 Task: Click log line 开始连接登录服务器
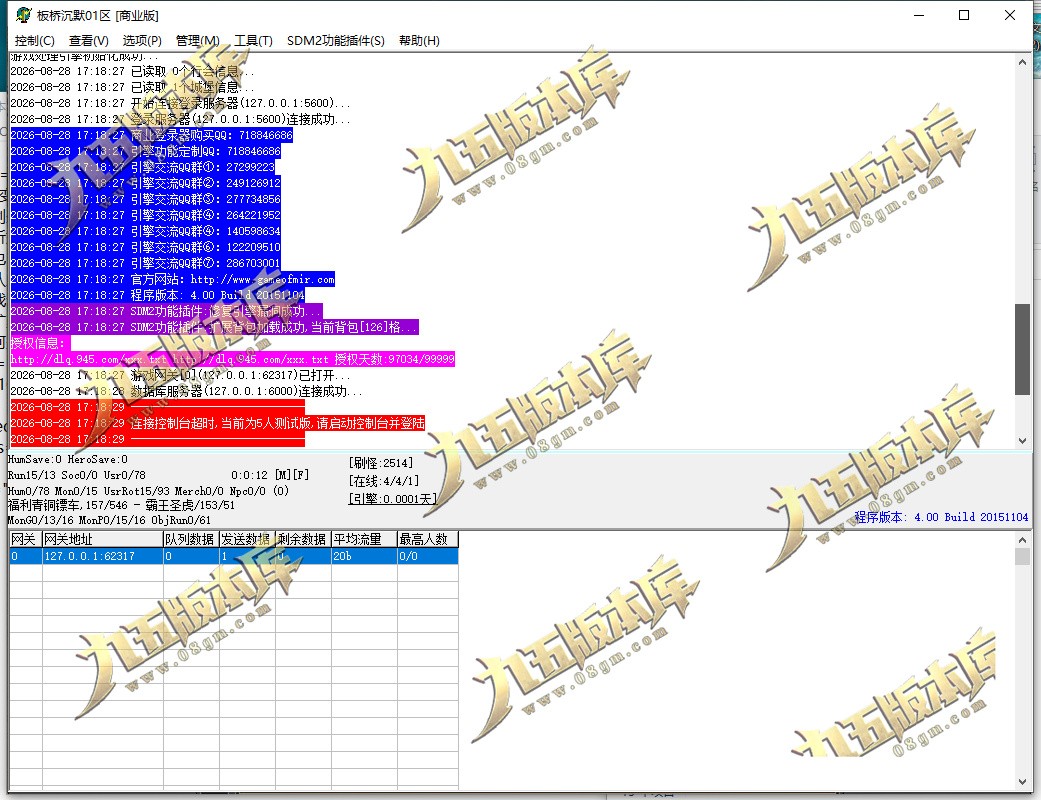pos(181,104)
